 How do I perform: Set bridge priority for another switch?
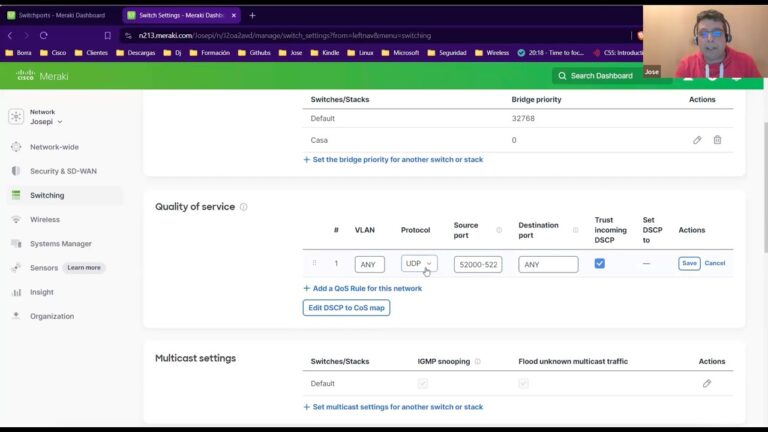tap(393, 160)
